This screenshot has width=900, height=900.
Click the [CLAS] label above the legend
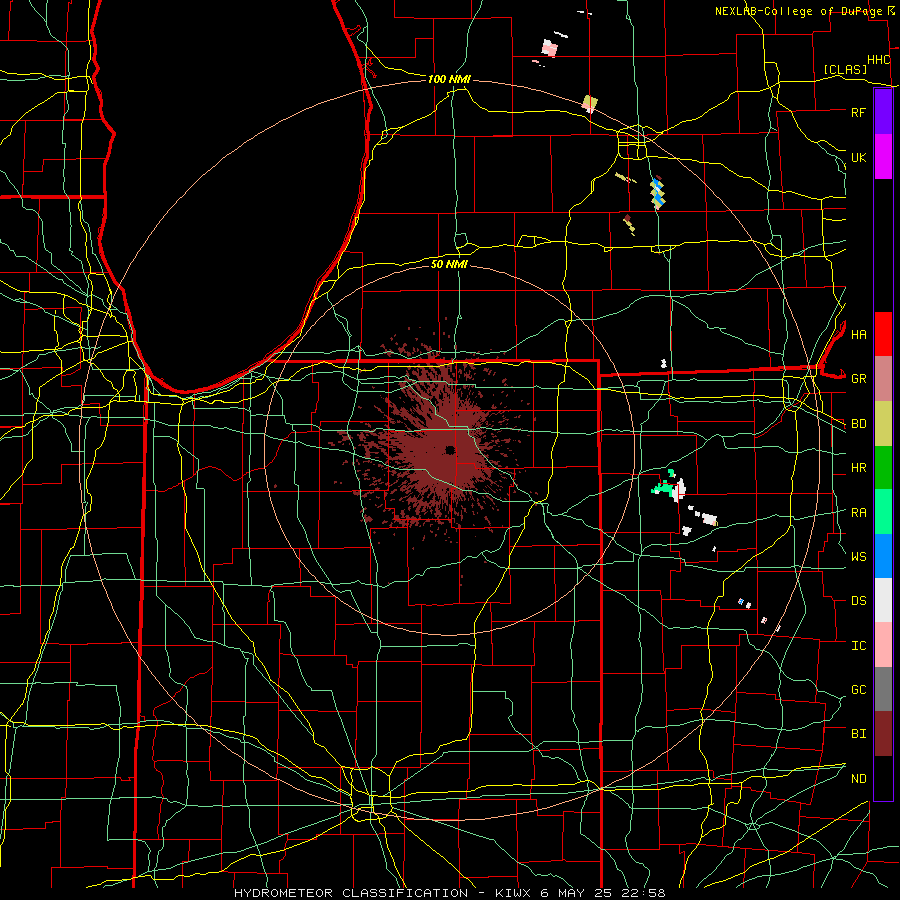[845, 70]
